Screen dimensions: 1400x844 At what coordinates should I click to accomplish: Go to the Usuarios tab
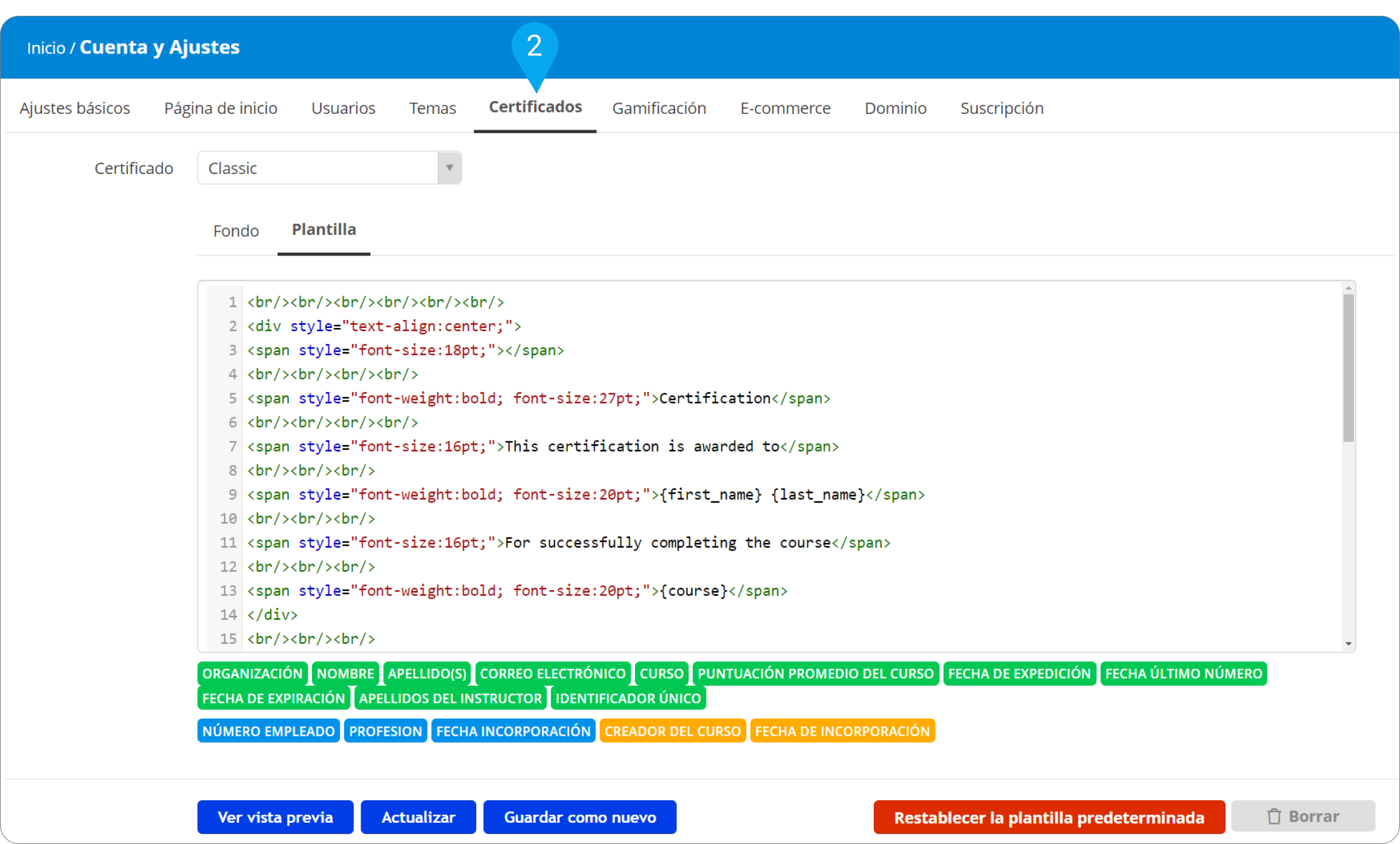[343, 108]
